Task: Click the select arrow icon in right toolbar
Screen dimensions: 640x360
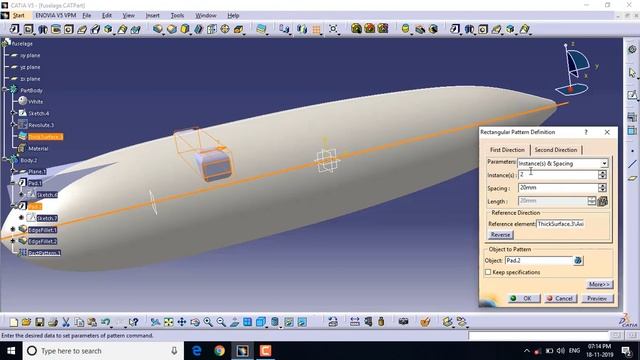Action: [632, 73]
